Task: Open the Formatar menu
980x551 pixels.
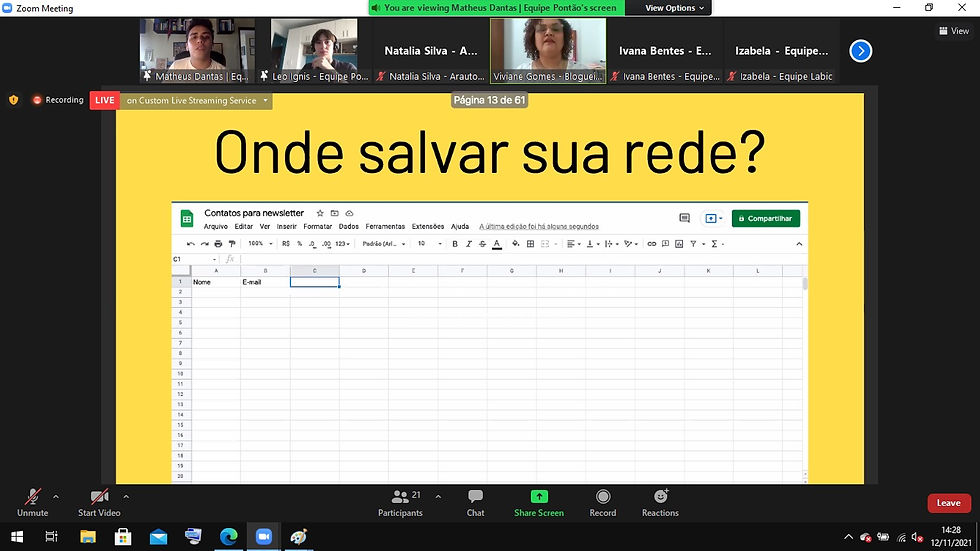Action: click(318, 227)
